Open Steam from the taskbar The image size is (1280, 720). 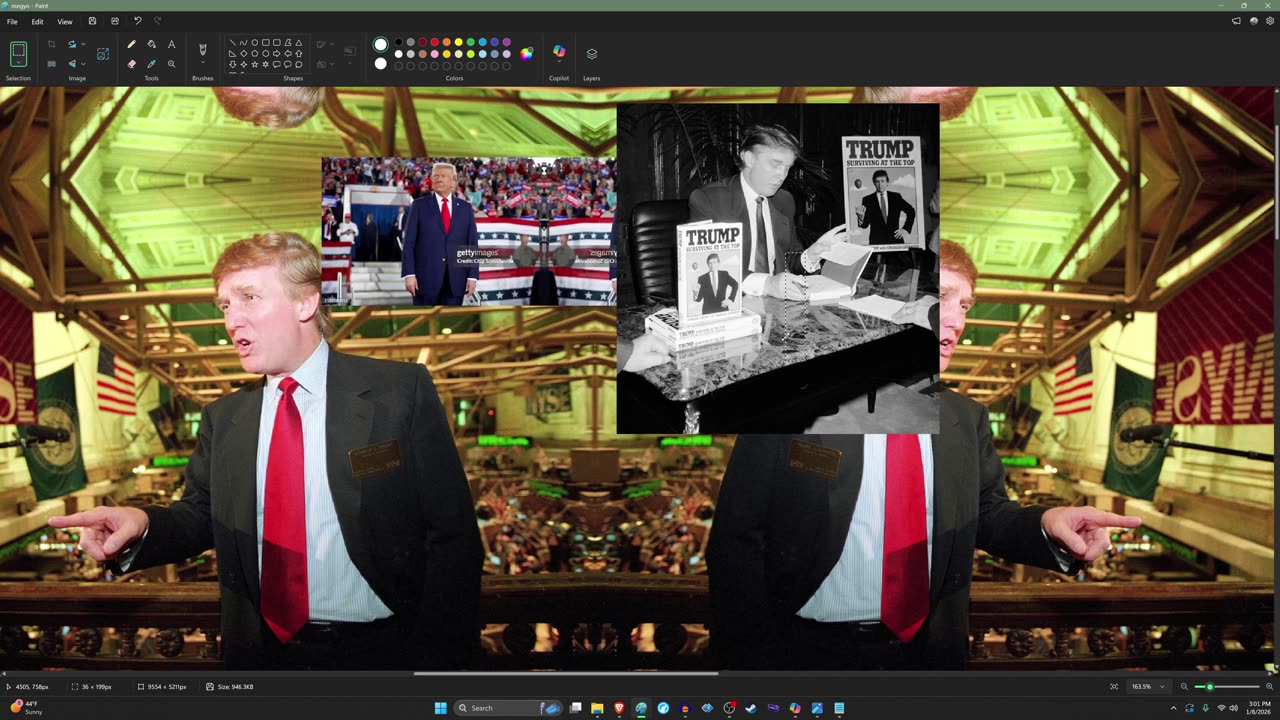[751, 708]
